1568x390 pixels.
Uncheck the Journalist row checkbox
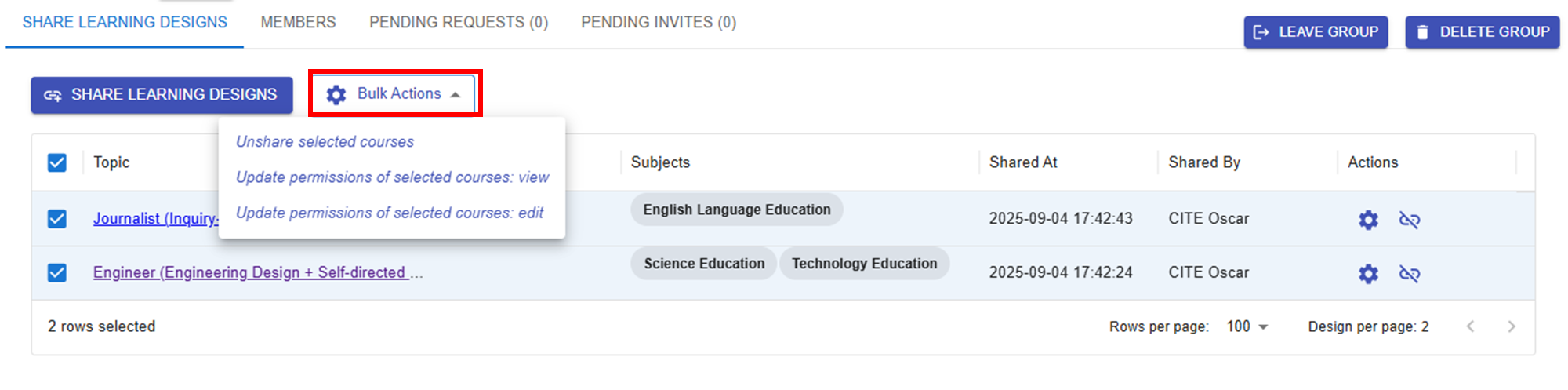[57, 218]
